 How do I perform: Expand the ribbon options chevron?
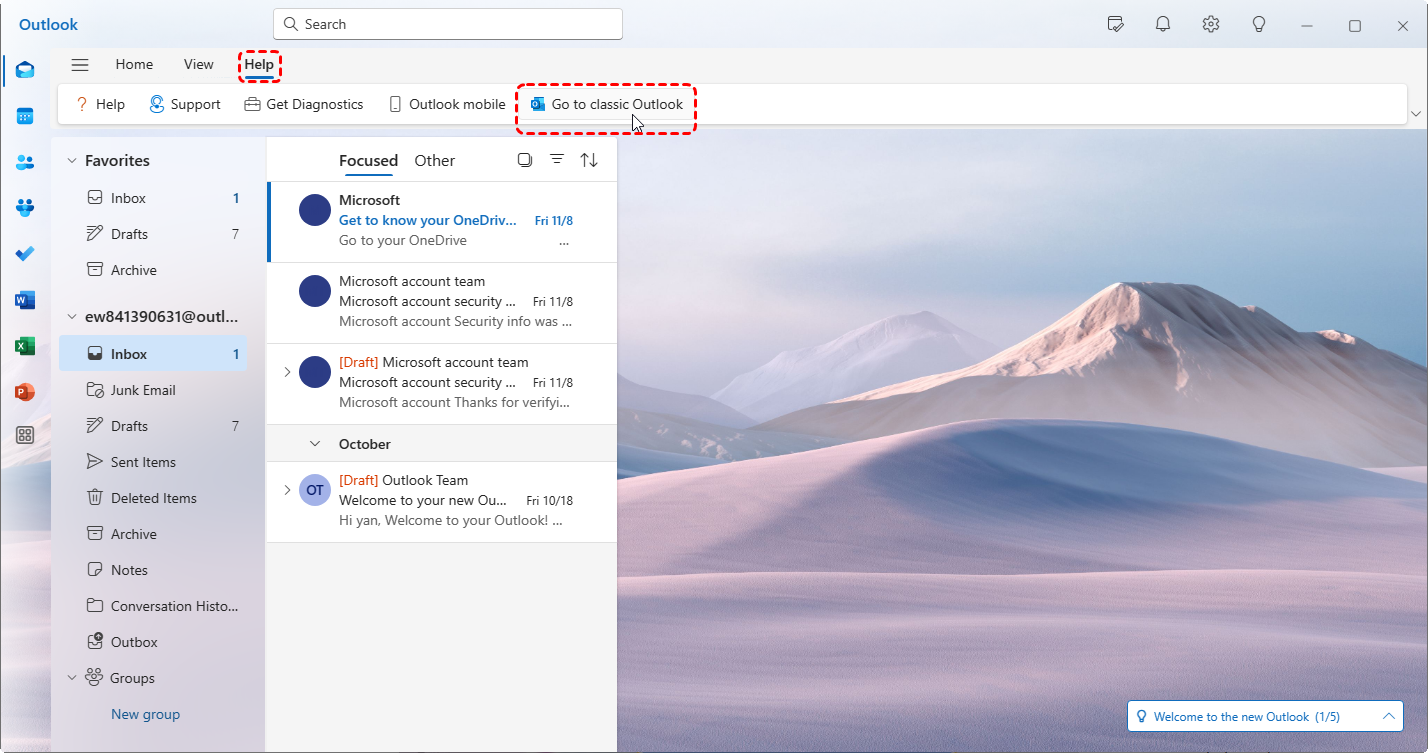(x=1416, y=114)
